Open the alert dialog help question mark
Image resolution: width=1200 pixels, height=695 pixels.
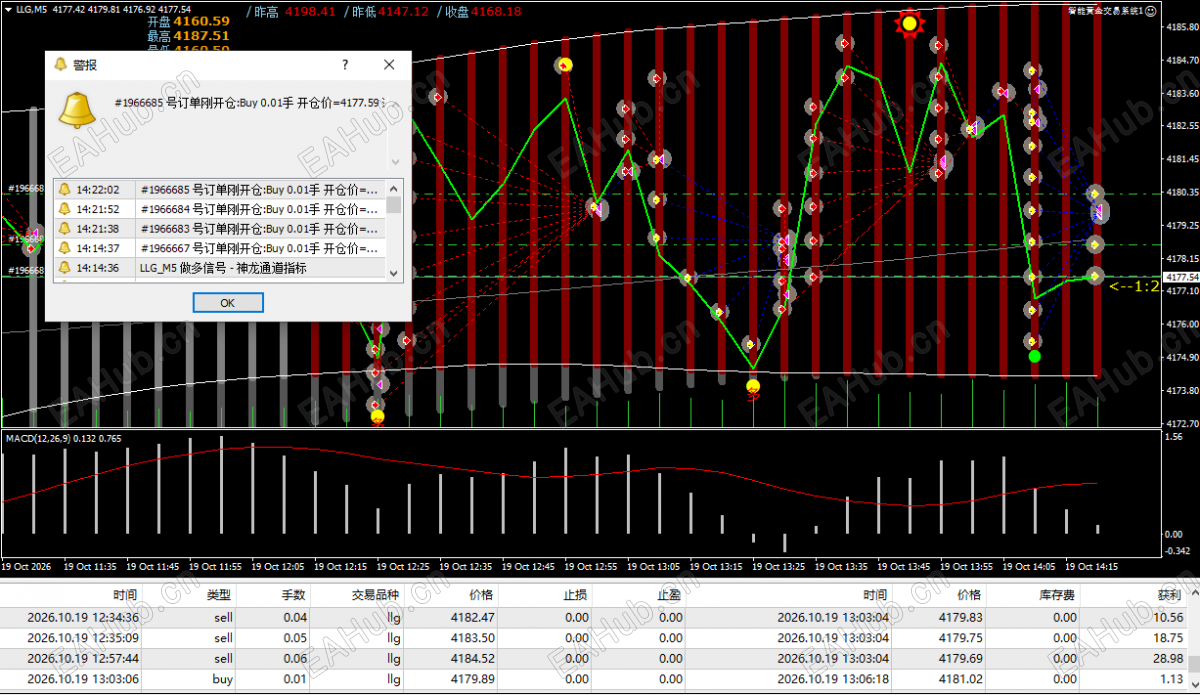(x=345, y=64)
